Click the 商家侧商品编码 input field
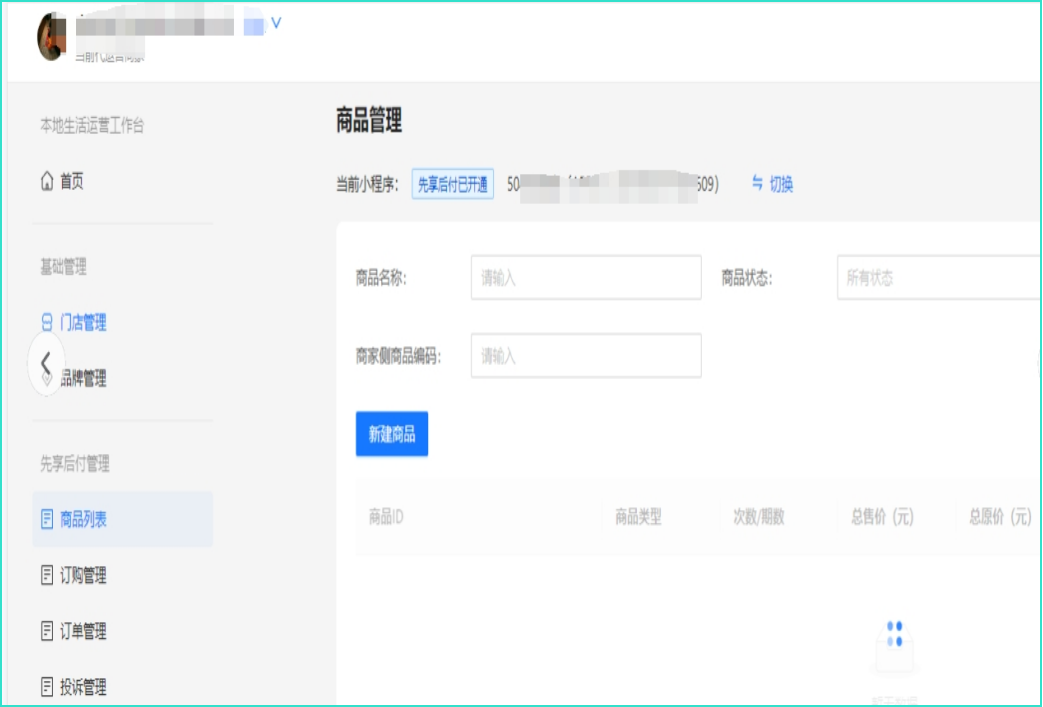 (x=586, y=356)
